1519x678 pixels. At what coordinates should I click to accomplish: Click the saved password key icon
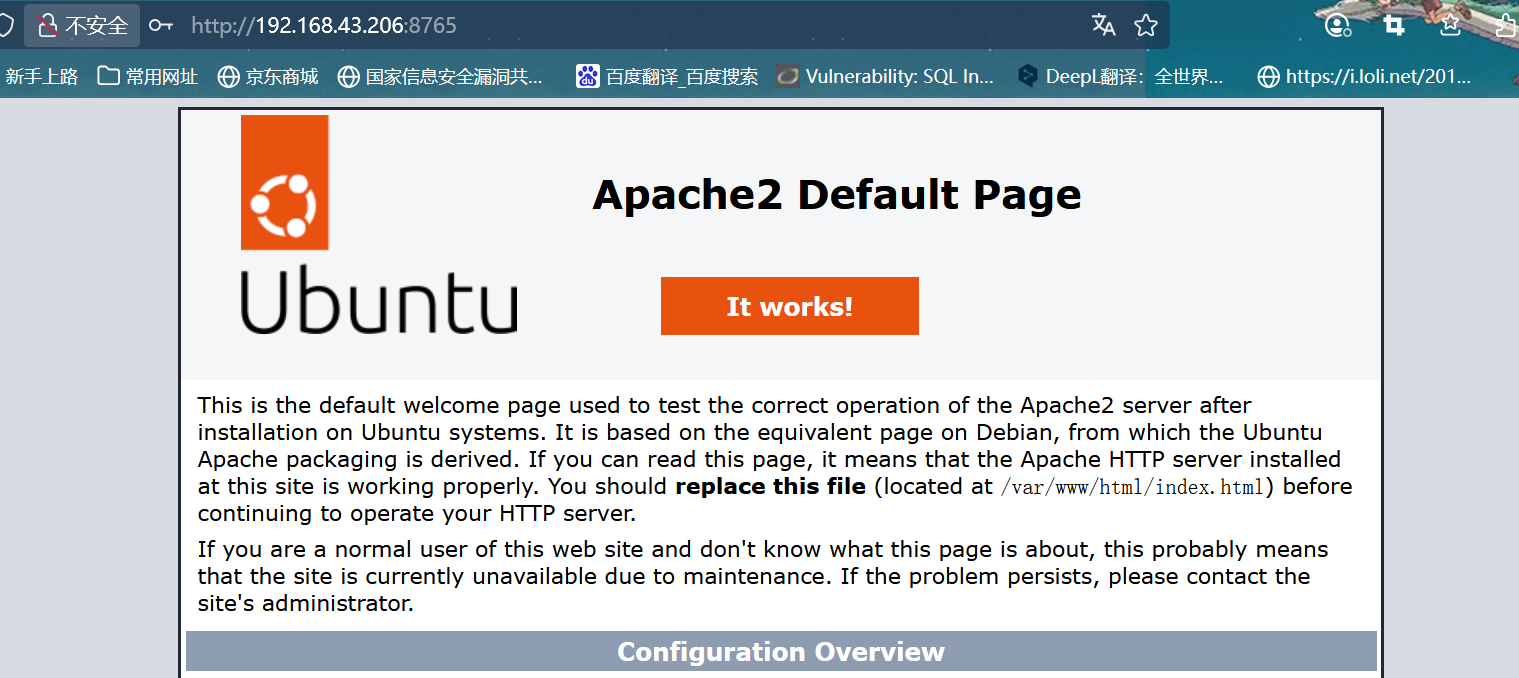161,26
